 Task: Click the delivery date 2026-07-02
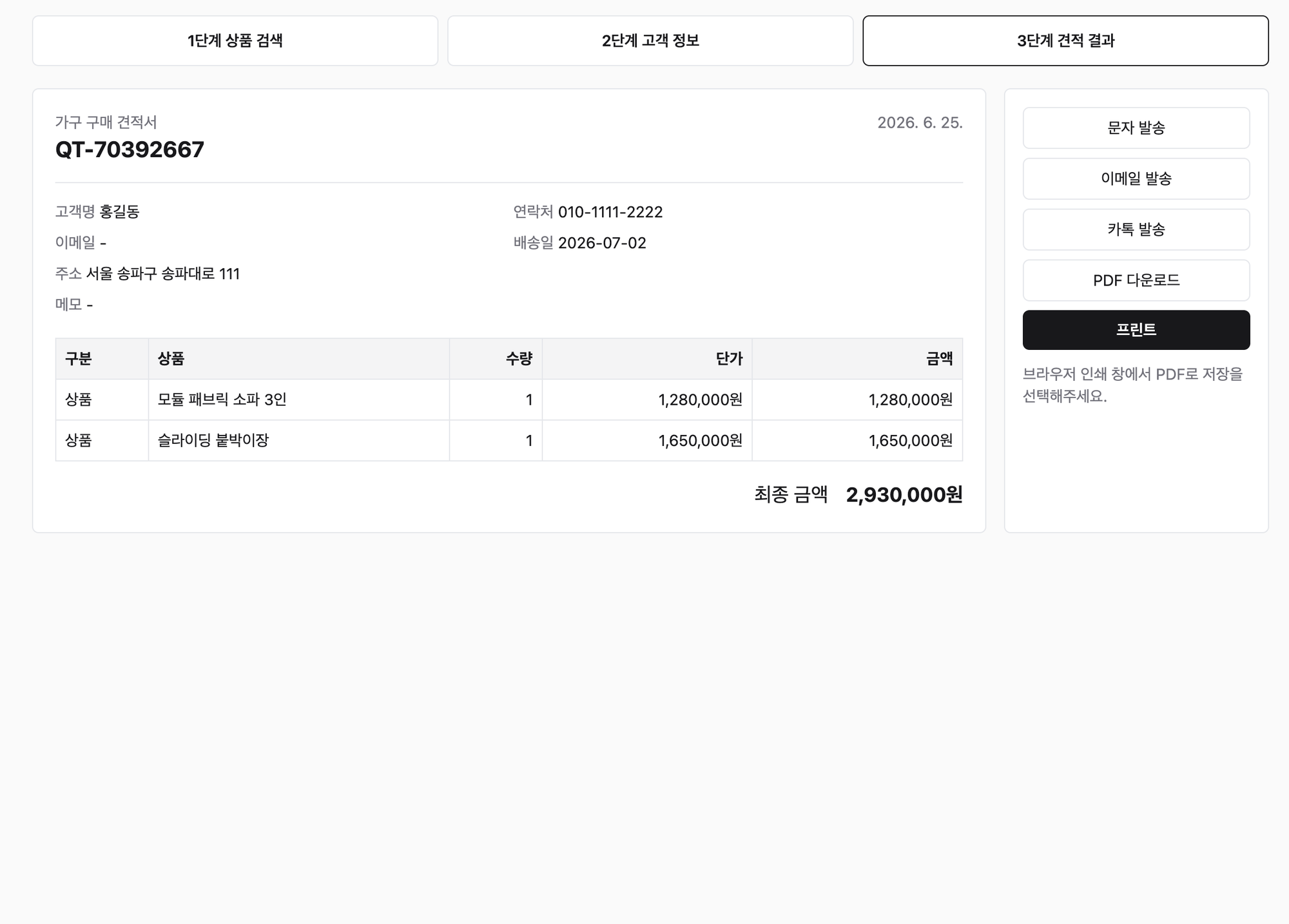coord(602,243)
